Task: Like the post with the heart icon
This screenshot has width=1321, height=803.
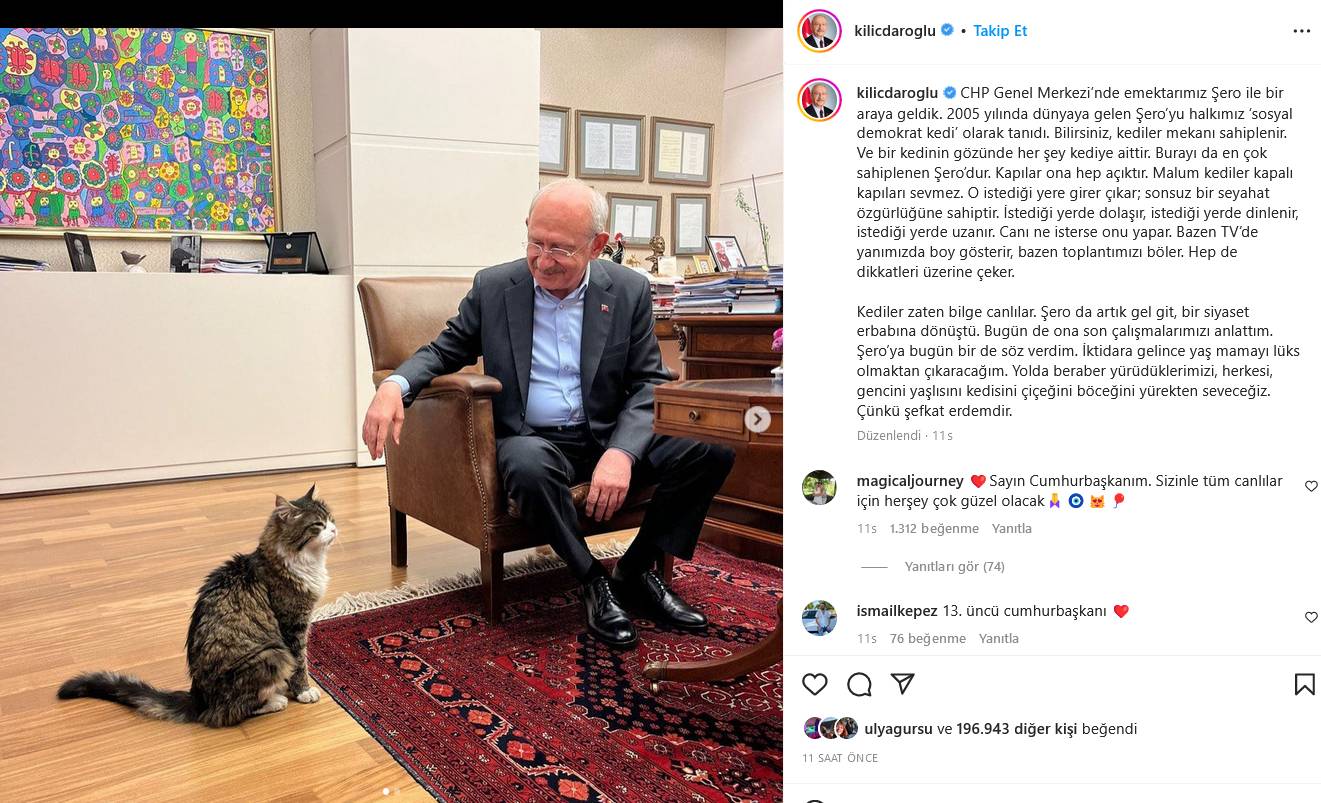Action: [815, 684]
